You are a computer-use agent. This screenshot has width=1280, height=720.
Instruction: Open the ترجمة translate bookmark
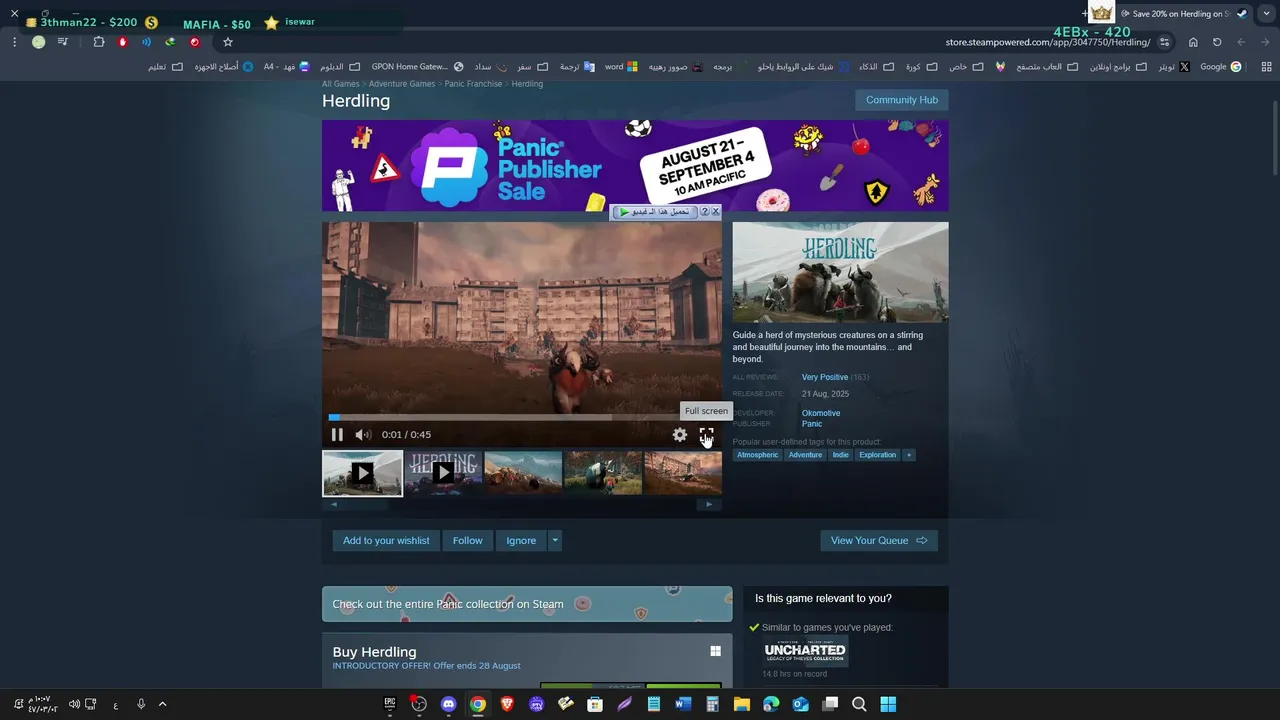click(576, 67)
